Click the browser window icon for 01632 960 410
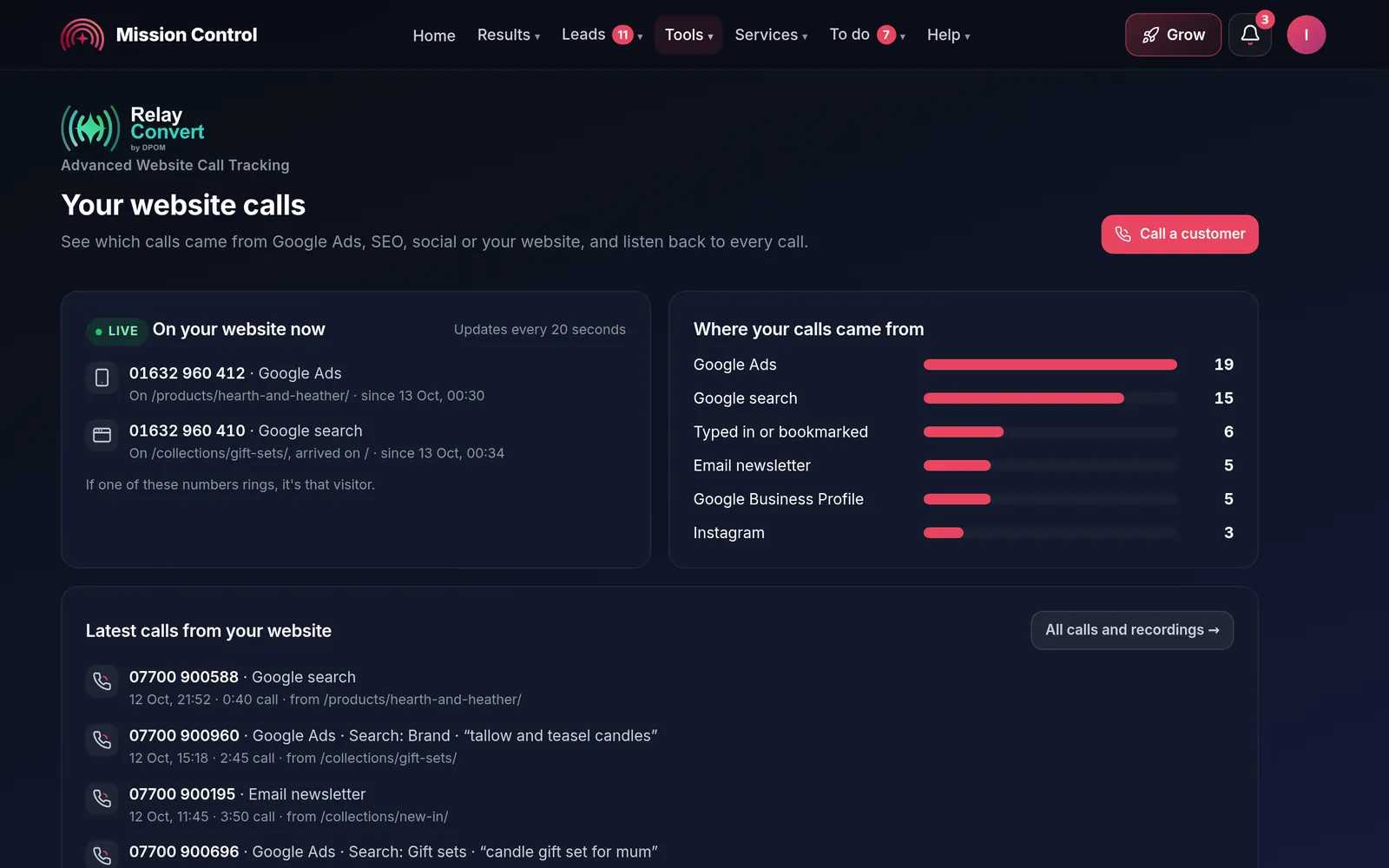The height and width of the screenshot is (868, 1389). [x=102, y=435]
